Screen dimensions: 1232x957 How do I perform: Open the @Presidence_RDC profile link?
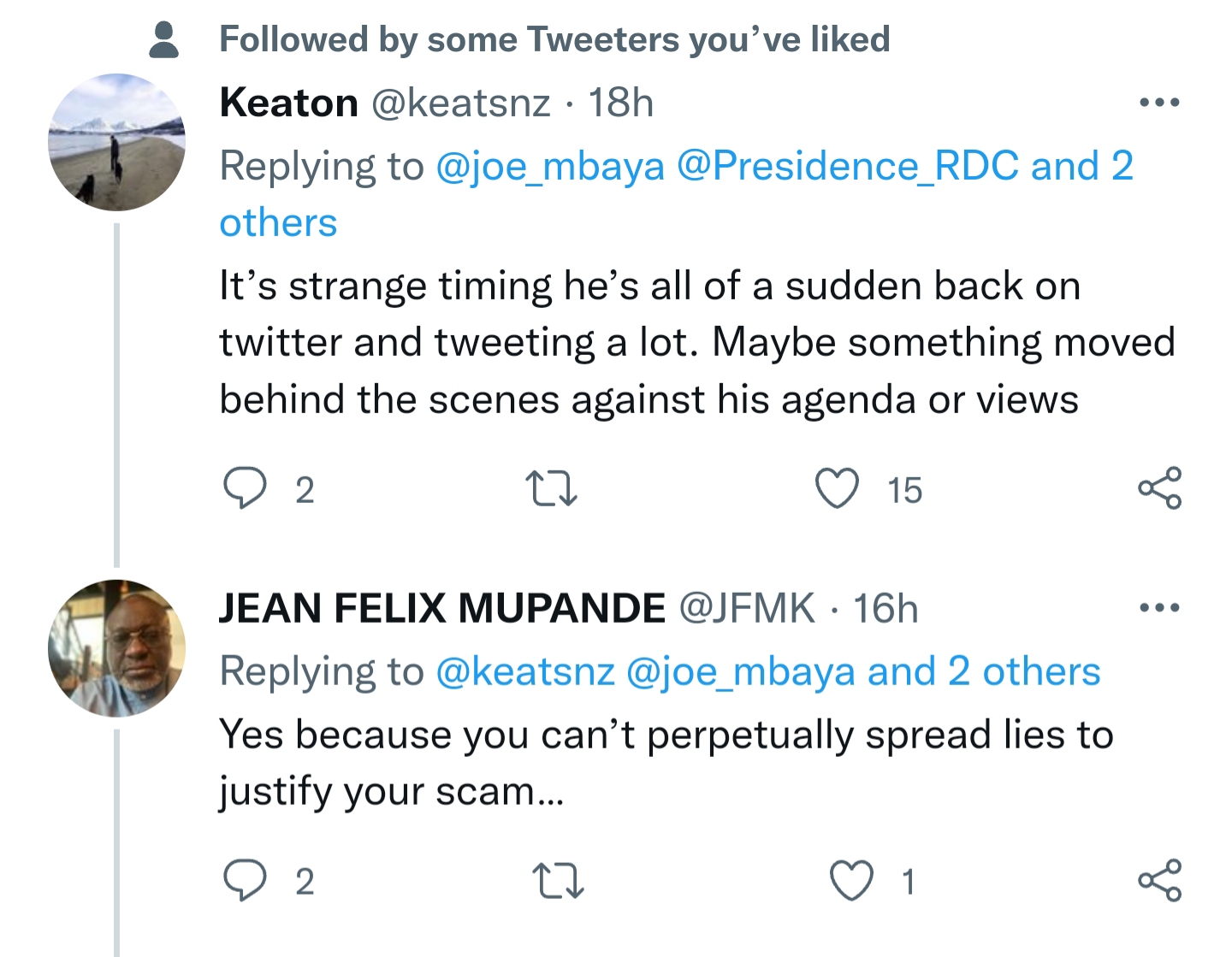pyautogui.click(x=848, y=166)
